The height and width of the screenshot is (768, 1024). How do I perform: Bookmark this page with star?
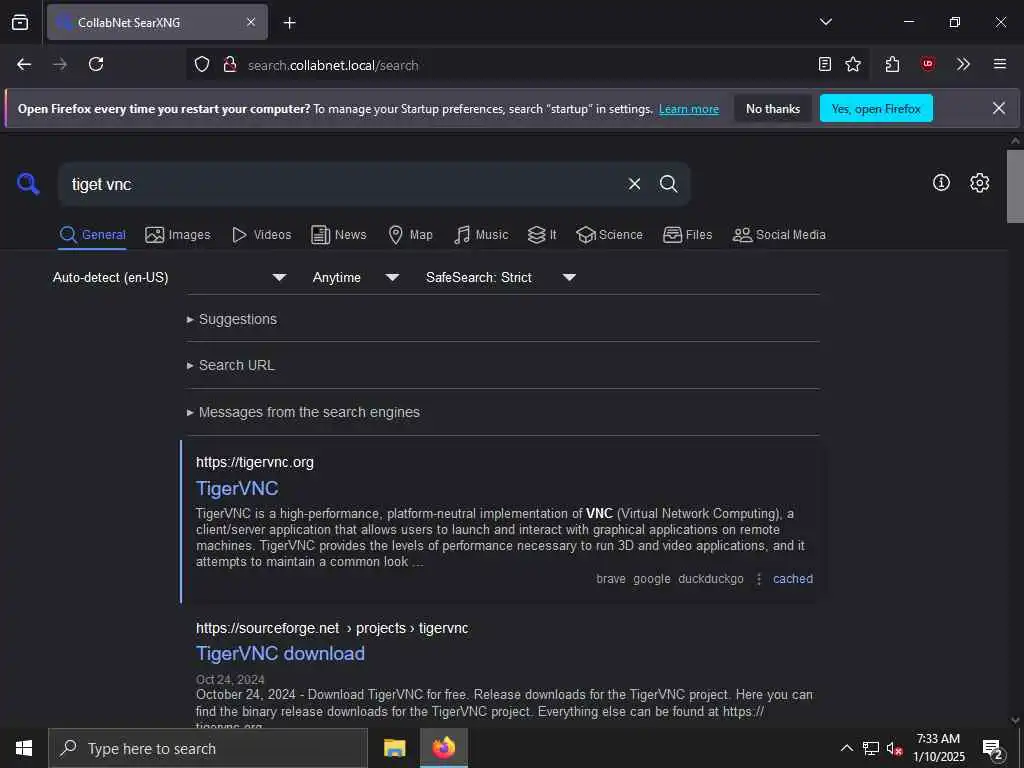853,64
